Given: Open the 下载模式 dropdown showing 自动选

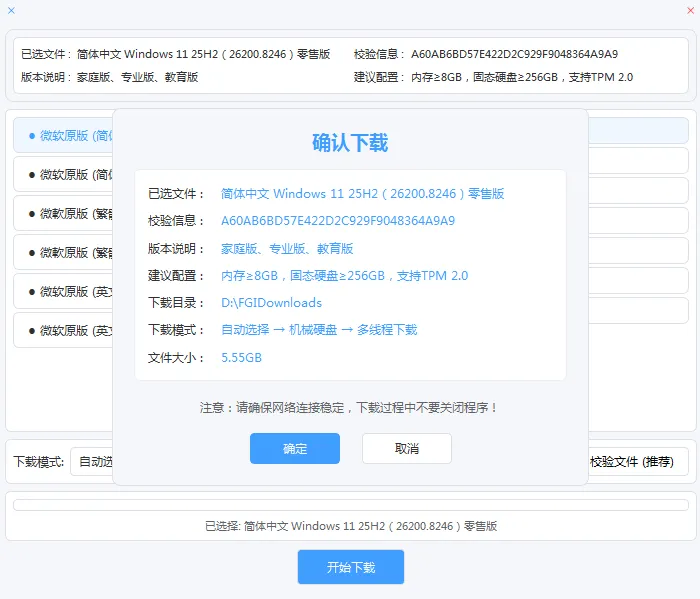Looking at the screenshot, I should coord(92,462).
